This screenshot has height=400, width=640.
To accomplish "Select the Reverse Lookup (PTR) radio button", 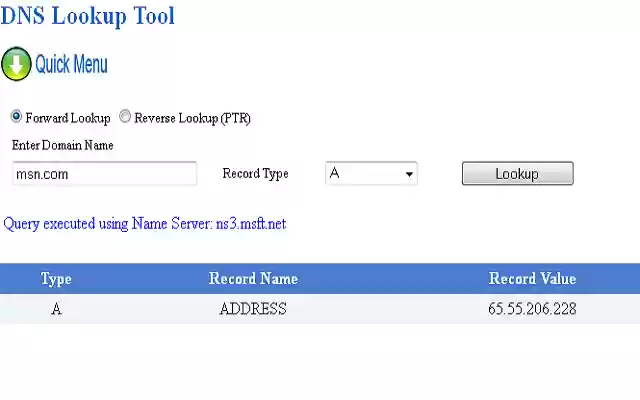I will 125,116.
